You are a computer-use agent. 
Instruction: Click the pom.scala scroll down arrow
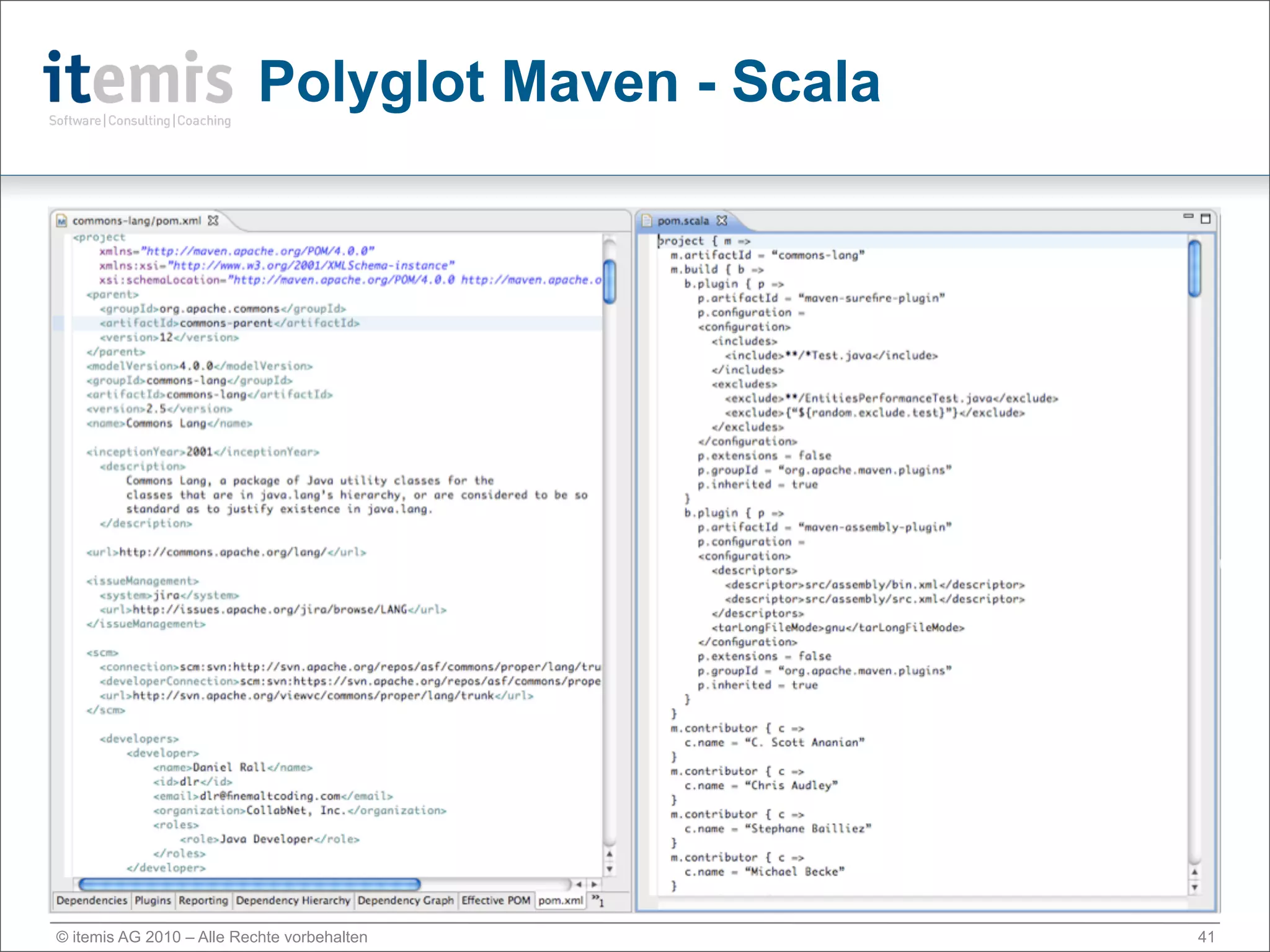(x=1195, y=887)
